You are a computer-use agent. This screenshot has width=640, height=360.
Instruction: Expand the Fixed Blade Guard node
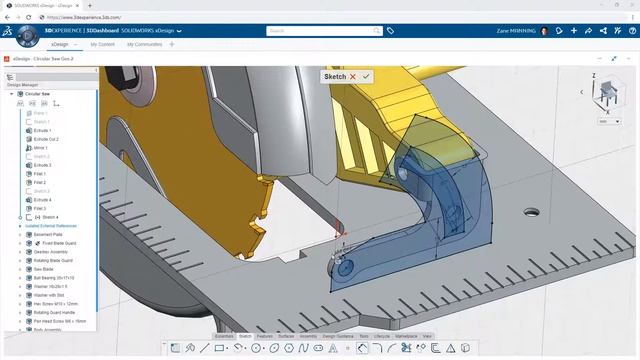pyautogui.click(x=20, y=243)
